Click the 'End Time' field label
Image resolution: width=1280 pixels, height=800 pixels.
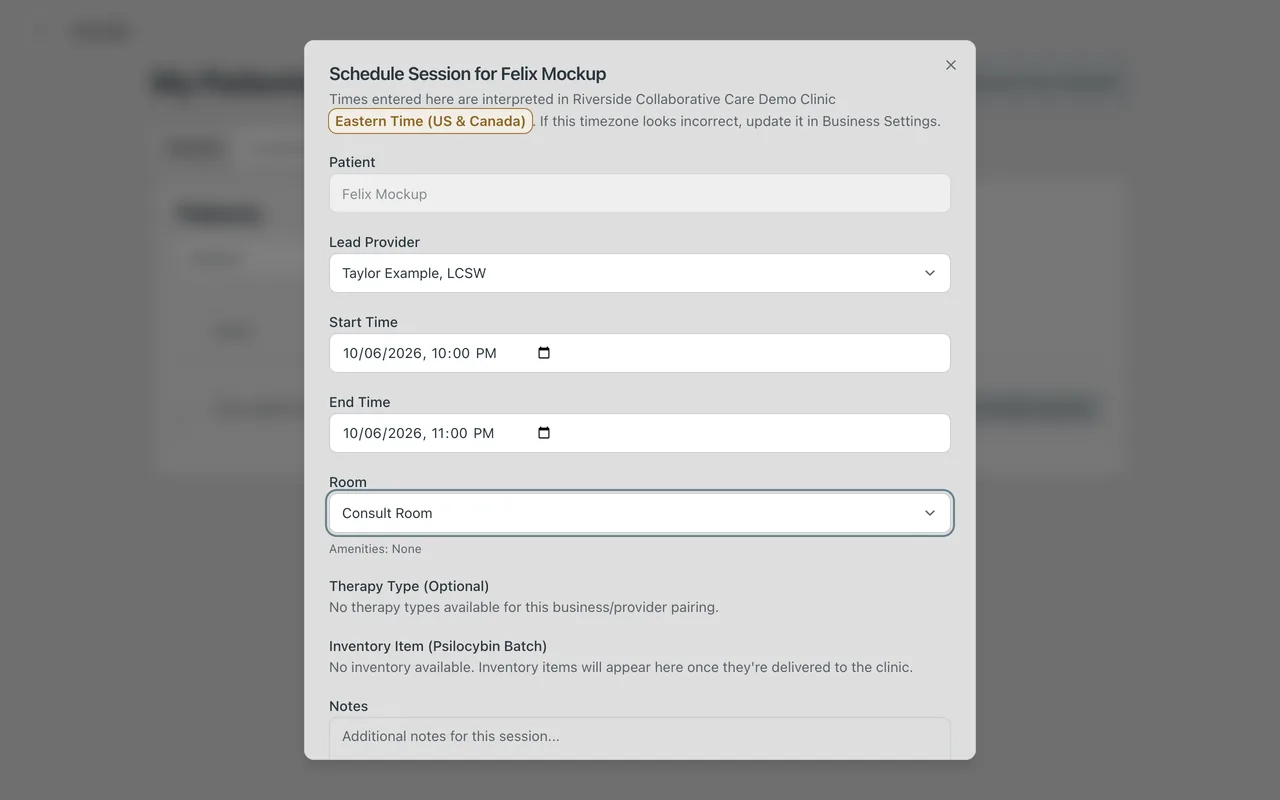pyautogui.click(x=360, y=402)
